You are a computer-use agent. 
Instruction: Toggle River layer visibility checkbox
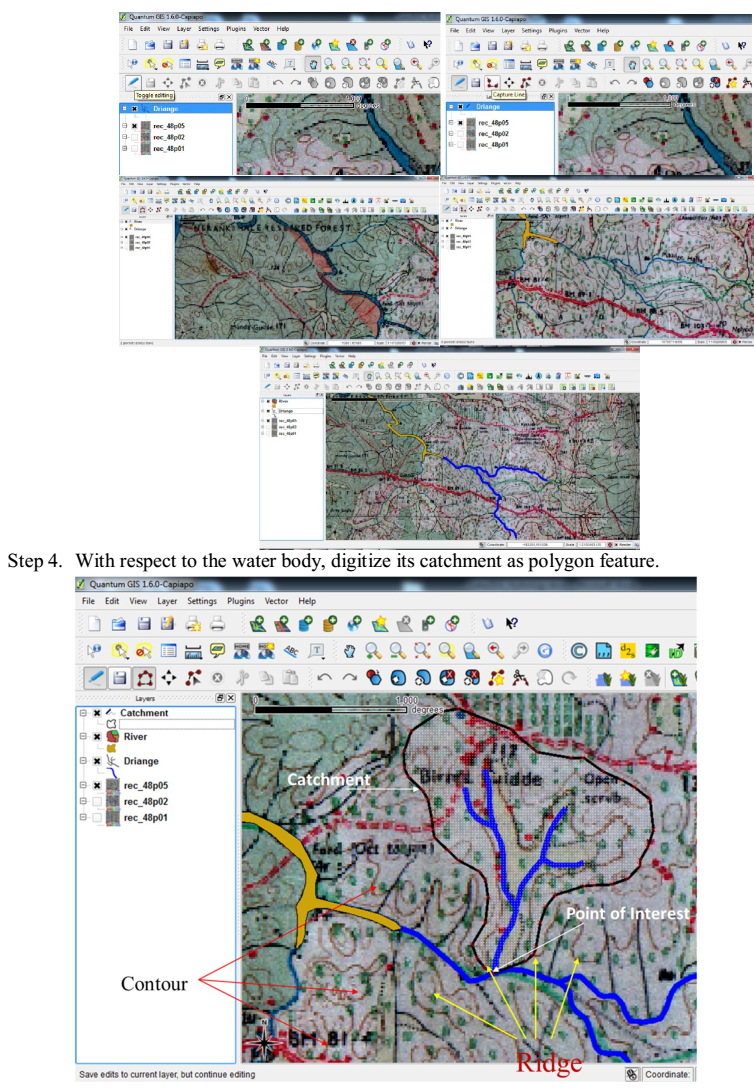[97, 737]
